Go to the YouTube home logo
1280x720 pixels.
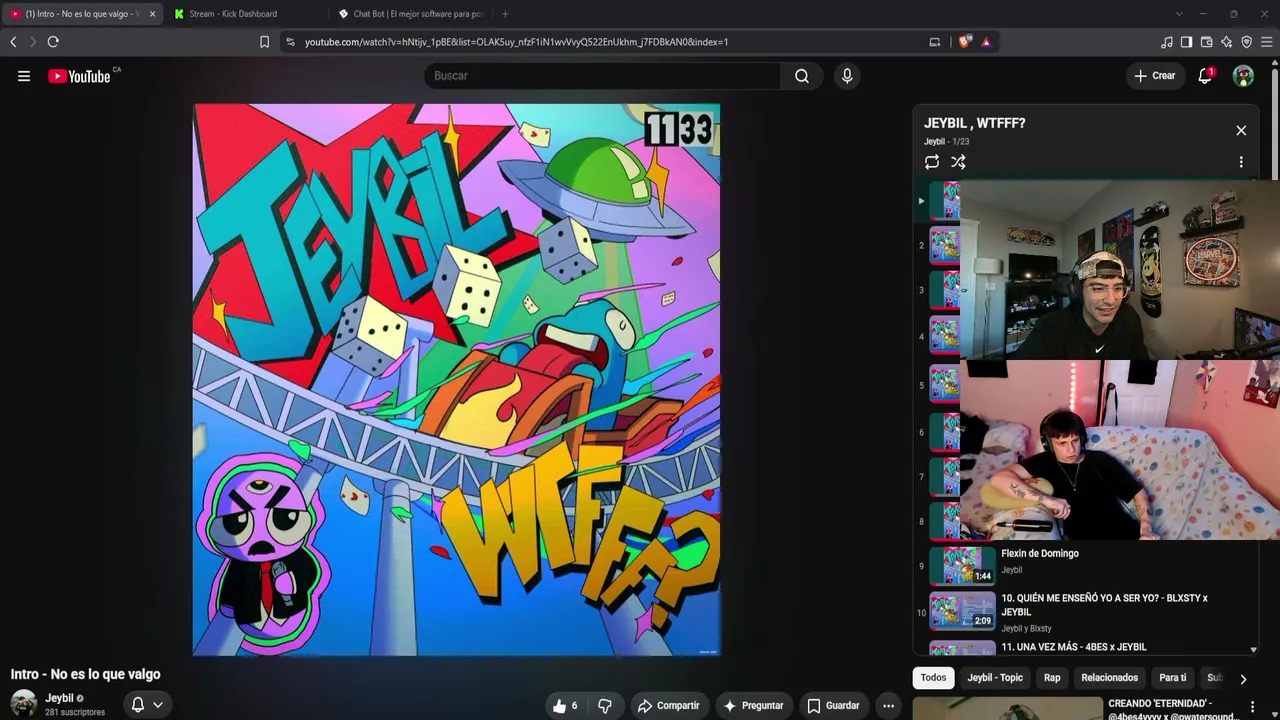pos(80,76)
